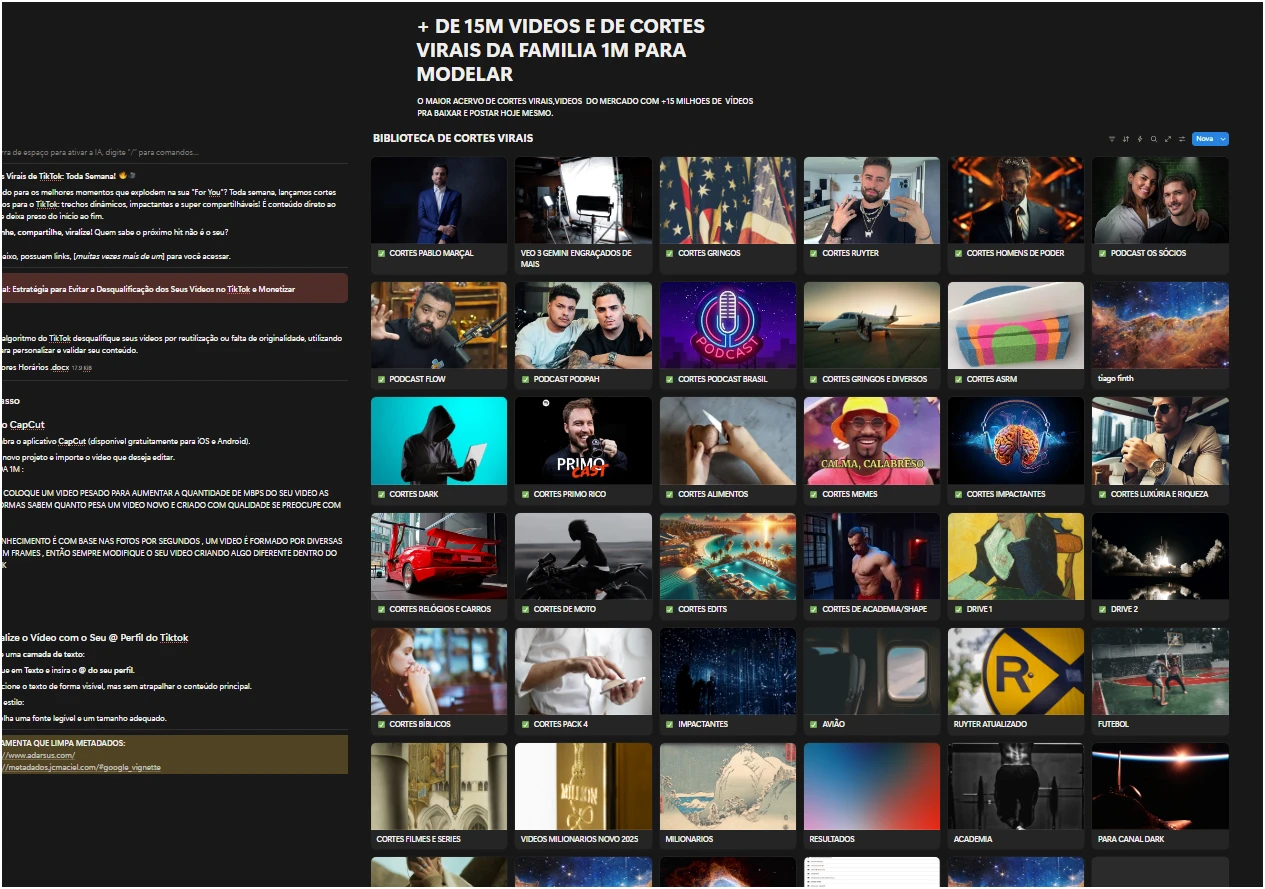Search within the cortes library
The height and width of the screenshot is (889, 1265).
click(x=1154, y=139)
